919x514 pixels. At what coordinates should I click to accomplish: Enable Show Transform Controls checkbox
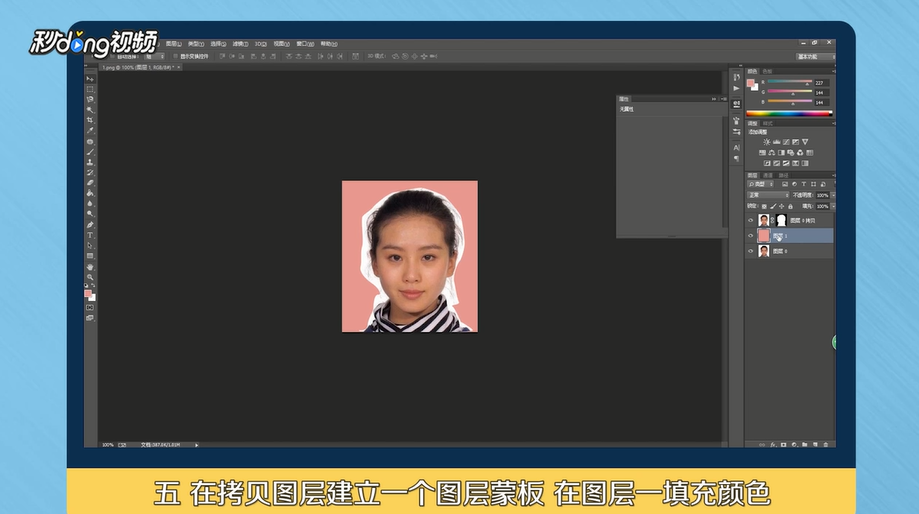(175, 56)
